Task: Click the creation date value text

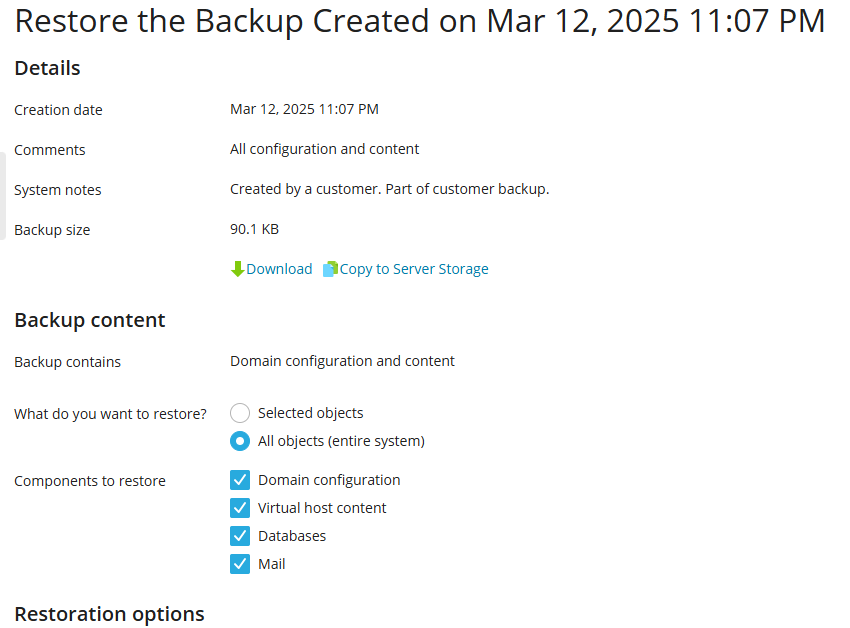Action: click(x=304, y=109)
